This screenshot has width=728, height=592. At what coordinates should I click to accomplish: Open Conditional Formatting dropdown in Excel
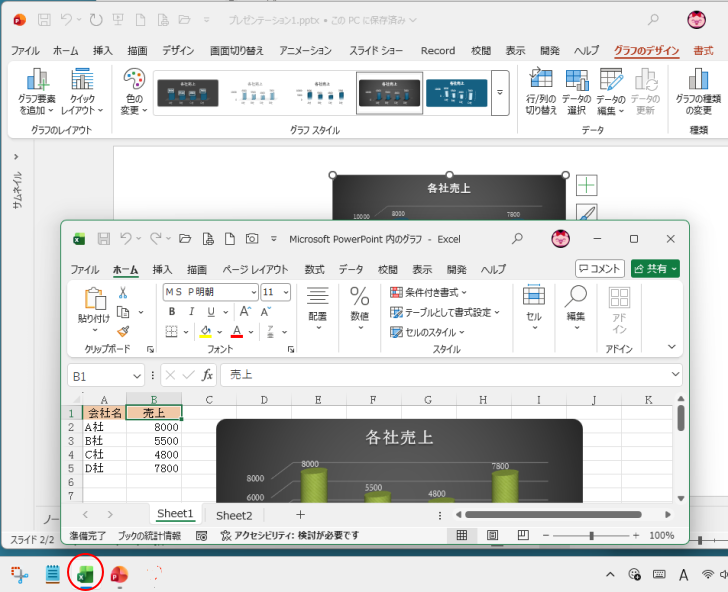(428, 293)
